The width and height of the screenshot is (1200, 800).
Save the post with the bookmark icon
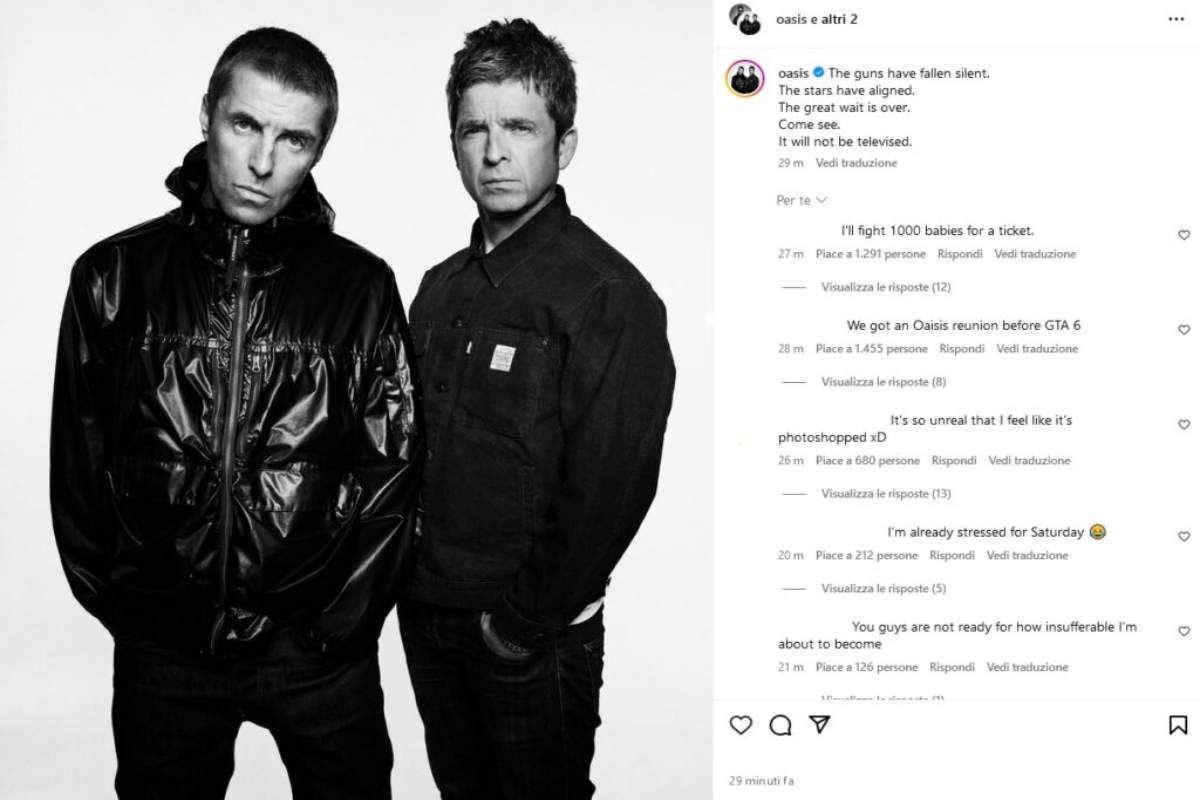click(1178, 725)
